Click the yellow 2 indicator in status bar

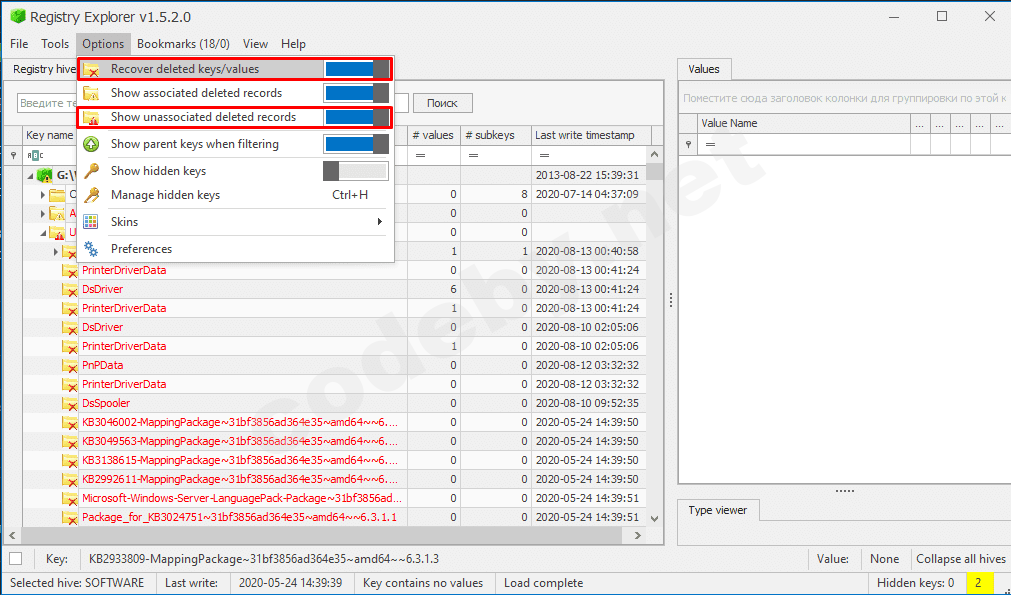click(979, 583)
